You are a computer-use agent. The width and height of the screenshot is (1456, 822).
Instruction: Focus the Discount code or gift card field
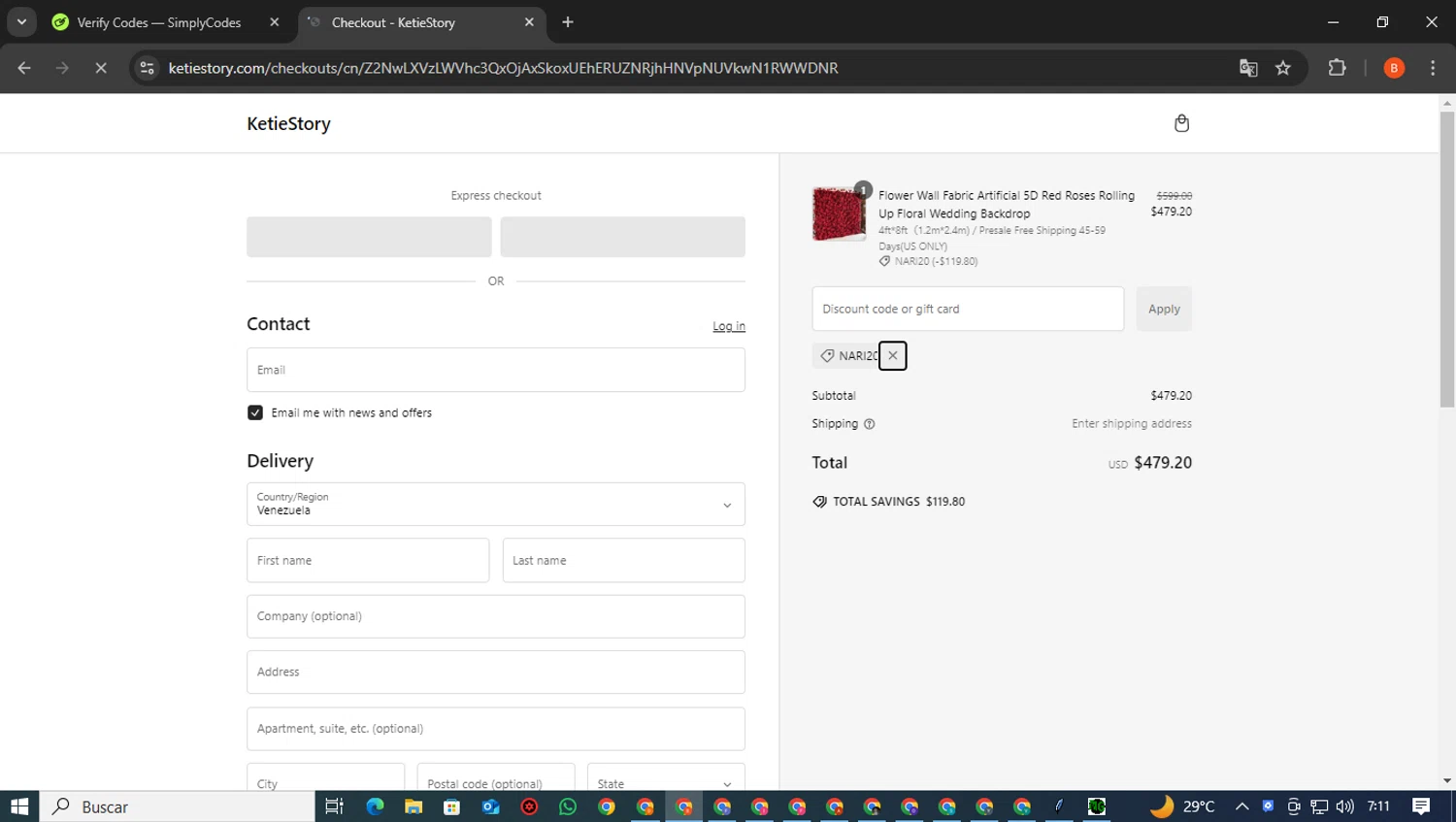coord(968,309)
